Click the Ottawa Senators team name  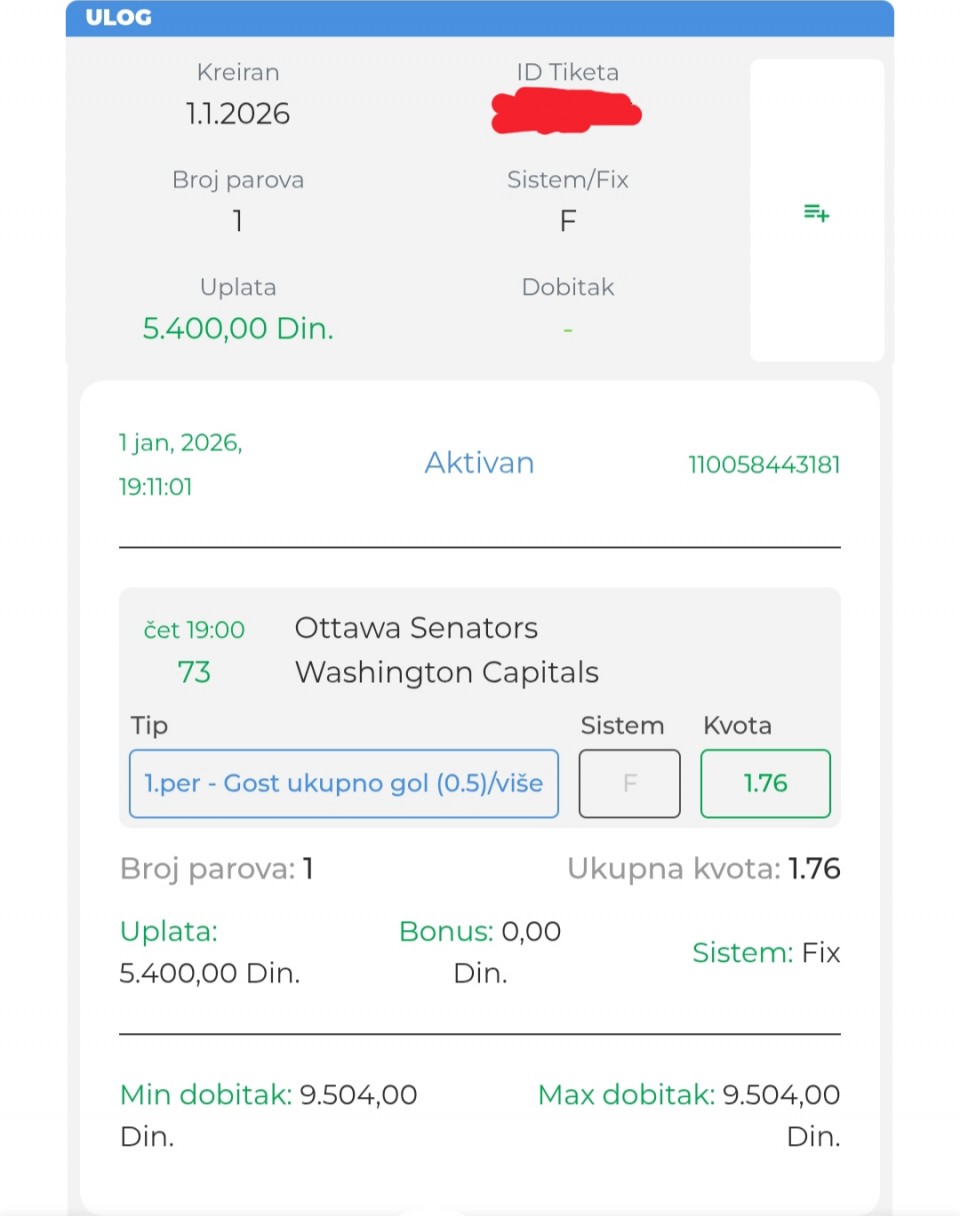point(416,628)
